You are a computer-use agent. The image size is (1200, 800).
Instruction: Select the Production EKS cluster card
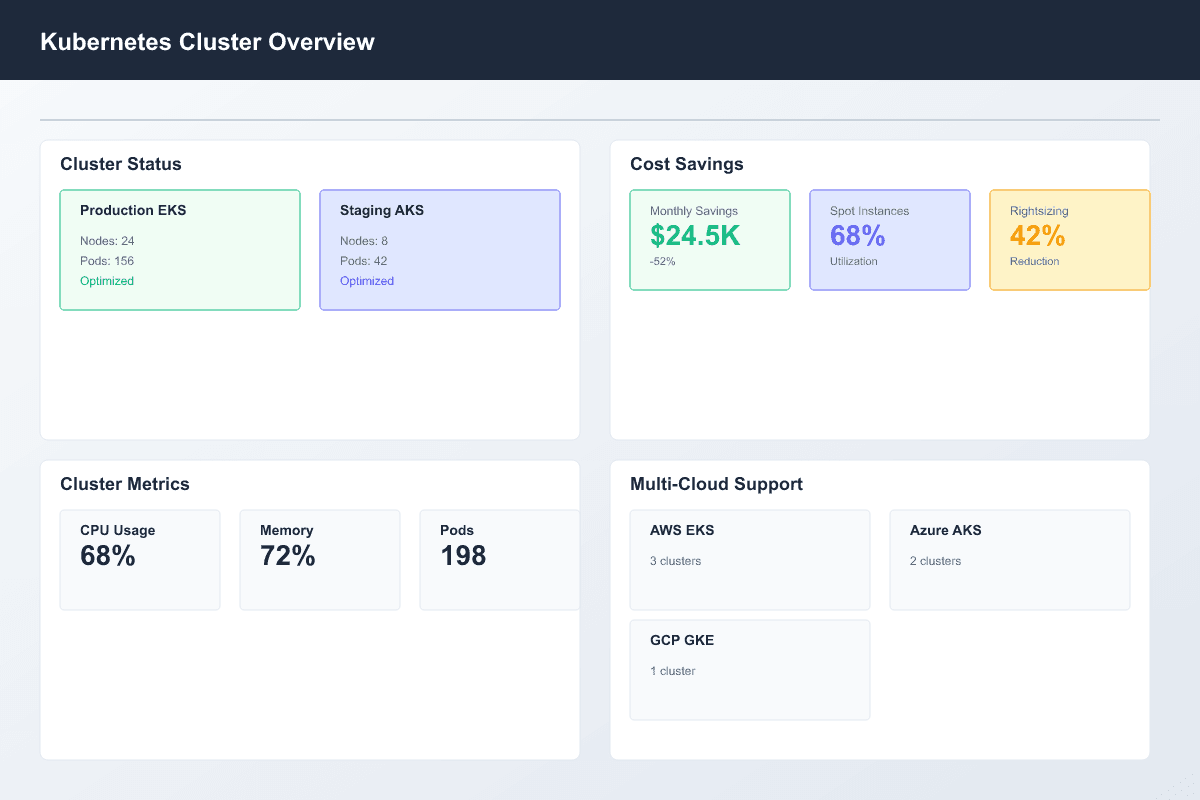point(180,250)
